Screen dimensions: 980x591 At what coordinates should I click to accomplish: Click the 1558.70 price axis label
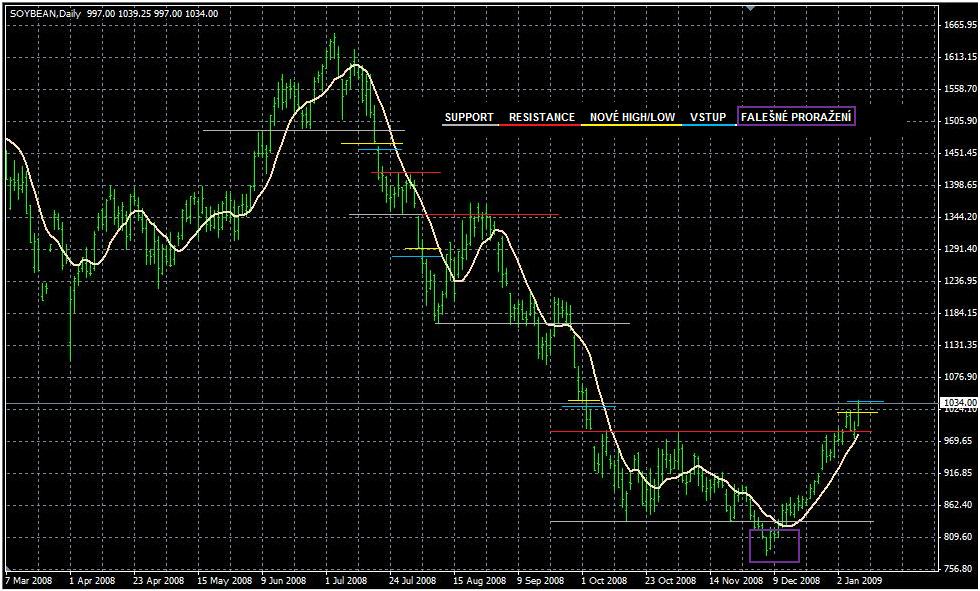pyautogui.click(x=962, y=89)
